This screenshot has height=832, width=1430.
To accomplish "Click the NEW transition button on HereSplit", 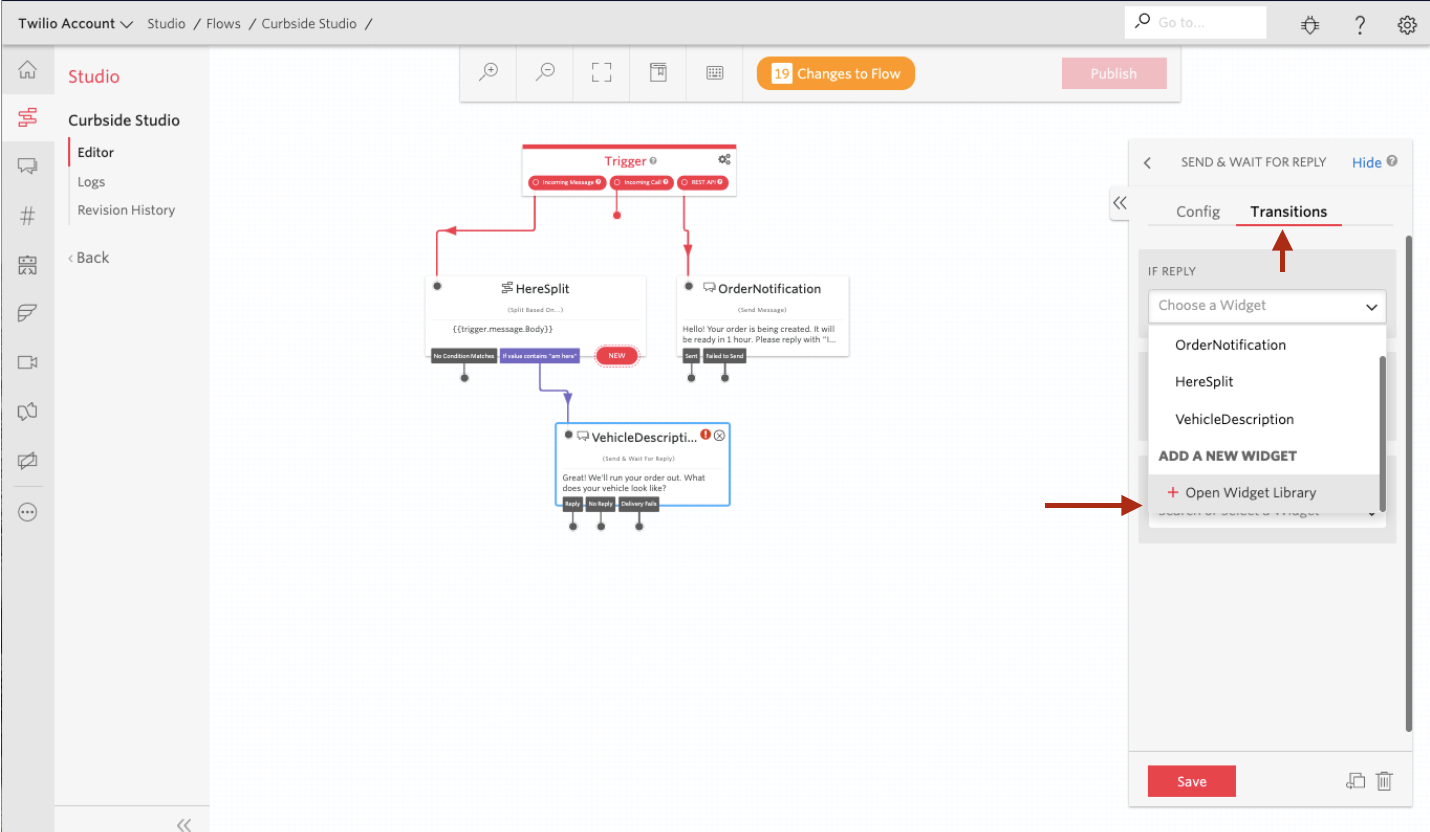I will [x=616, y=355].
